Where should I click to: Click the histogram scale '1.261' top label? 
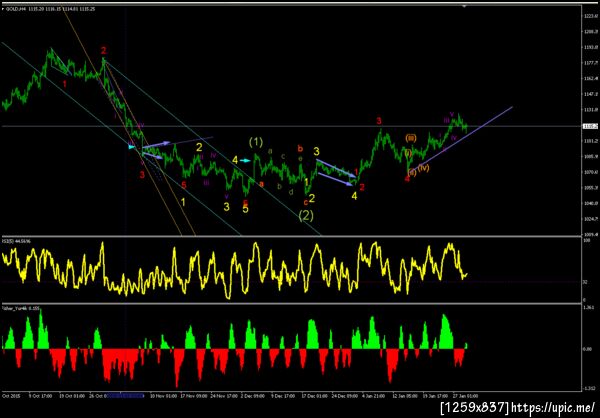(x=588, y=307)
